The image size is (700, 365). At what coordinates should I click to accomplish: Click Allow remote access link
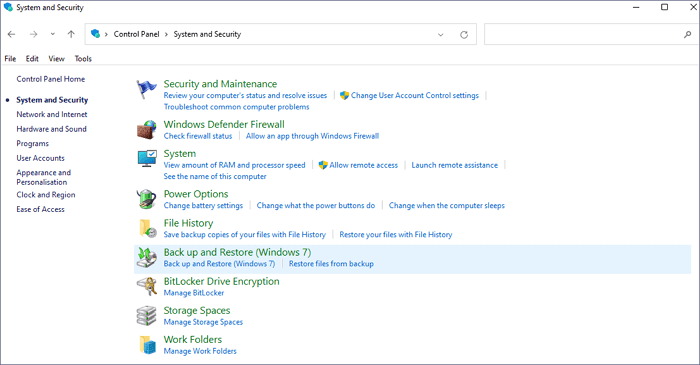click(363, 165)
